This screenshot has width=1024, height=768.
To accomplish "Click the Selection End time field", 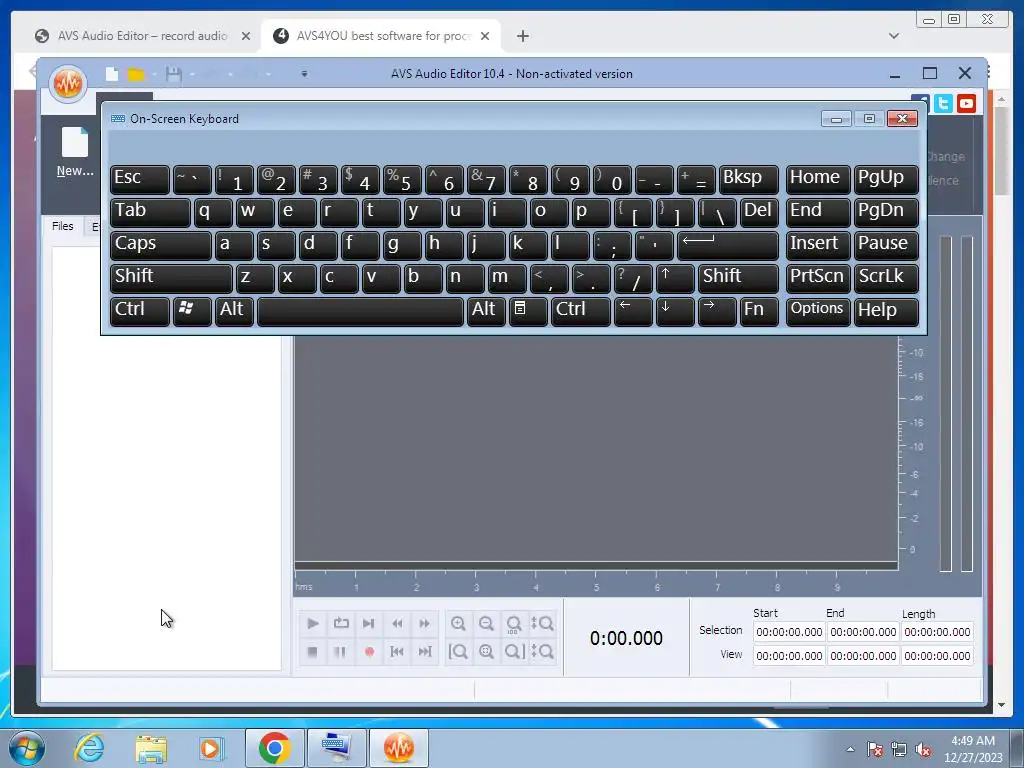I will (x=863, y=632).
